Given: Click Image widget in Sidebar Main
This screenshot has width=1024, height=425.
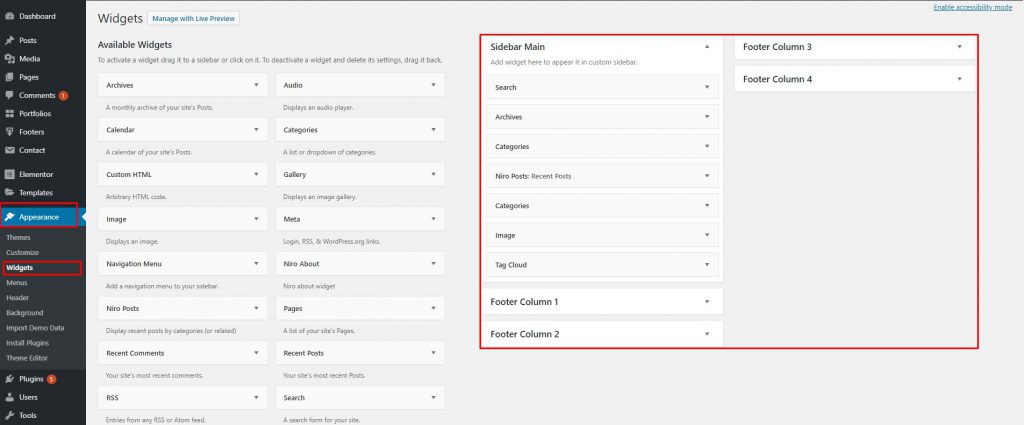Looking at the screenshot, I should click(x=602, y=235).
